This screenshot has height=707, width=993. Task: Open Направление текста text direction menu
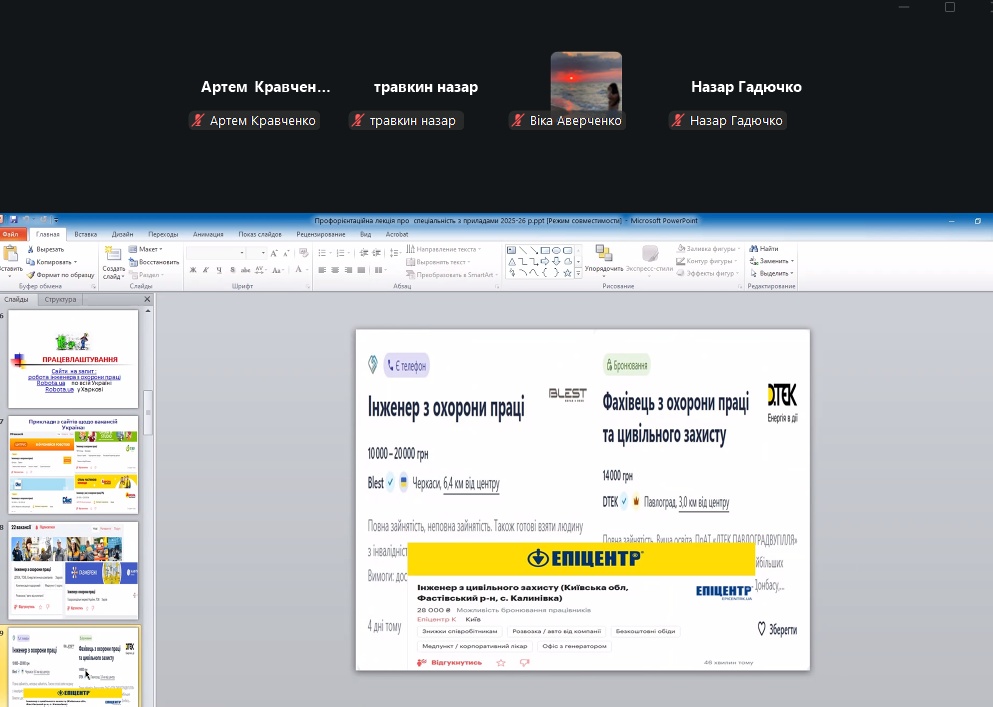443,249
